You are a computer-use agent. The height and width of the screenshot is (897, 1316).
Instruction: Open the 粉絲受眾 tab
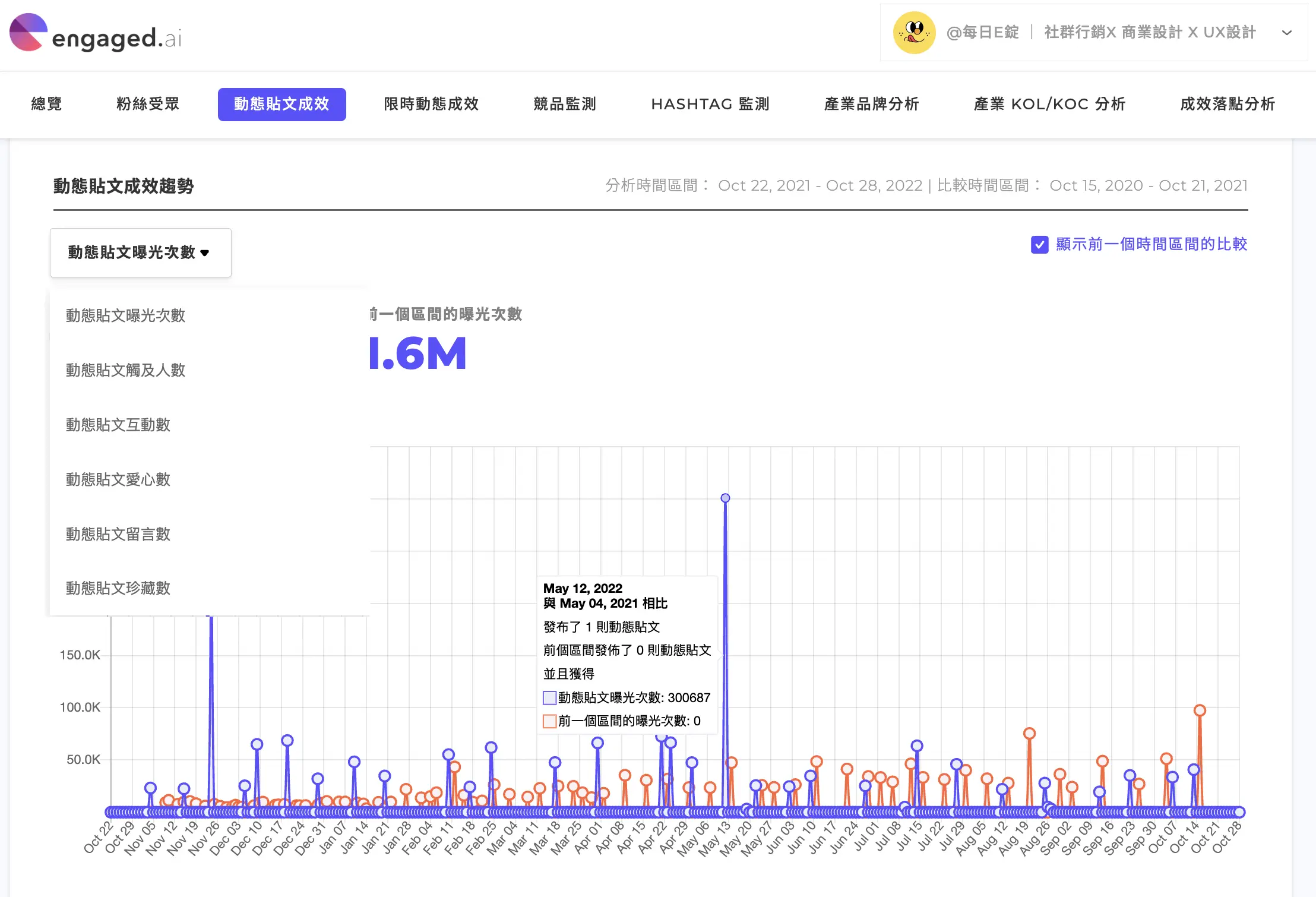coord(147,104)
